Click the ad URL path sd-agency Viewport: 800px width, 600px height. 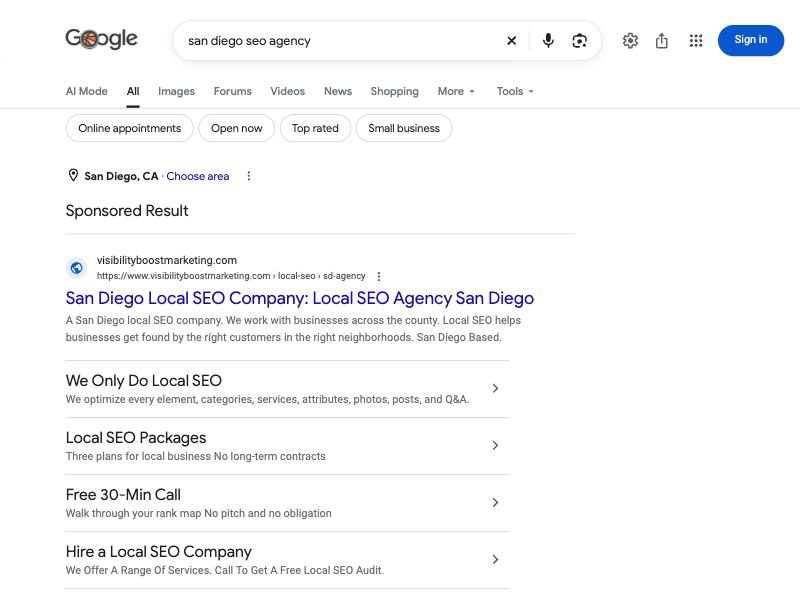pyautogui.click(x=344, y=276)
